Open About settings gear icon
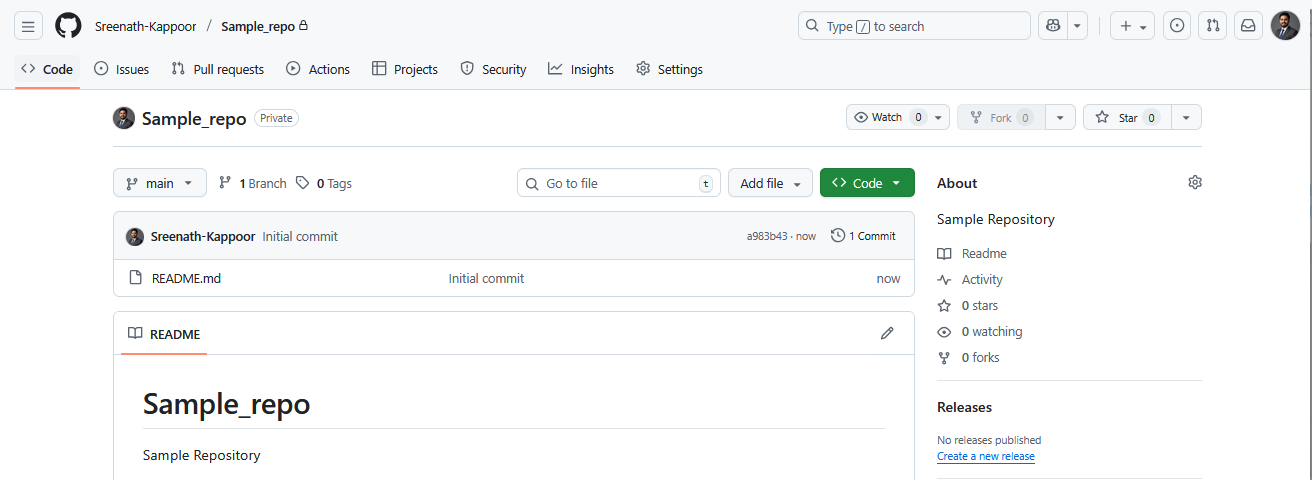1312x480 pixels. pos(1195,182)
